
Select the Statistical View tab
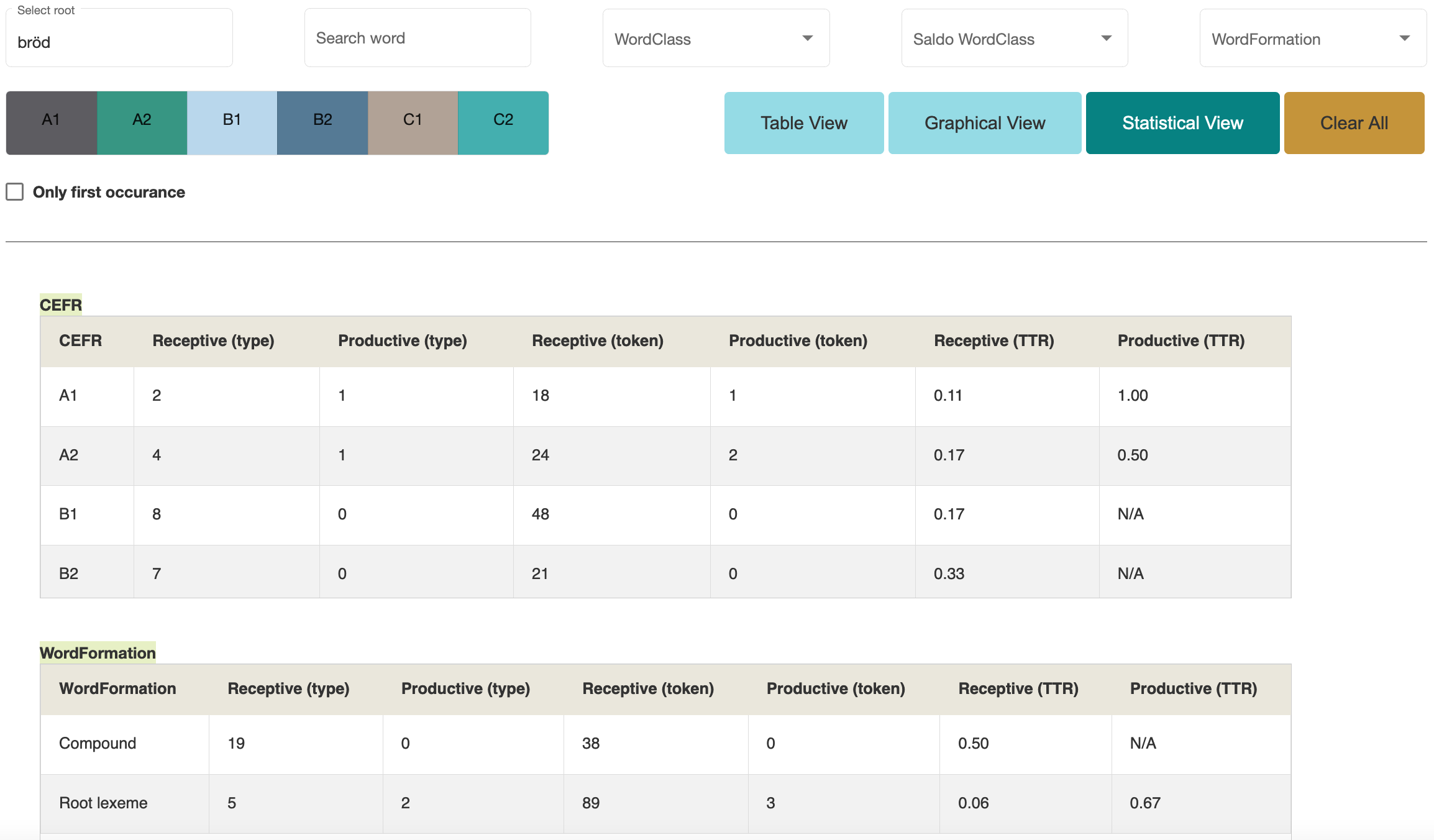pyautogui.click(x=1182, y=123)
